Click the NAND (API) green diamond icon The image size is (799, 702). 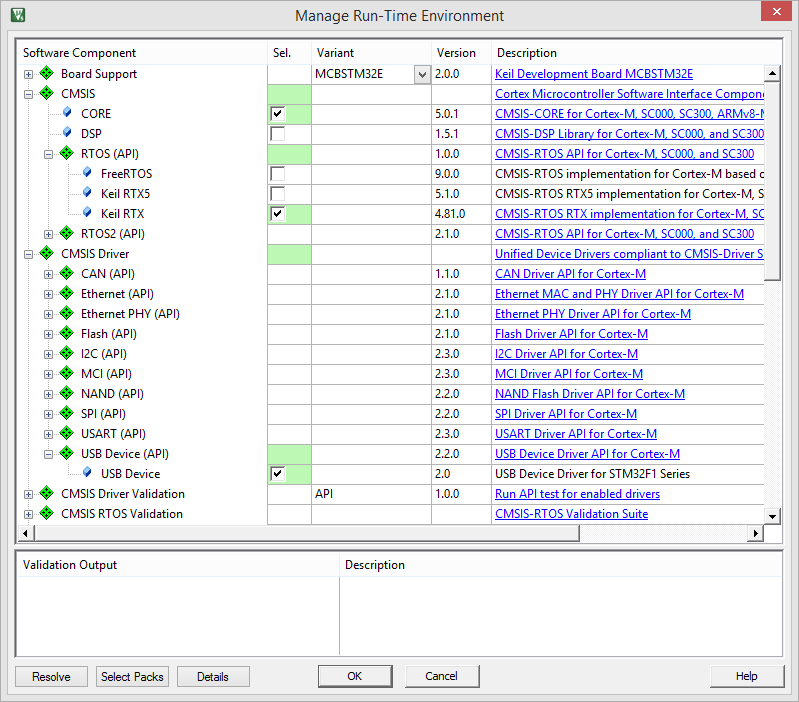tap(67, 393)
